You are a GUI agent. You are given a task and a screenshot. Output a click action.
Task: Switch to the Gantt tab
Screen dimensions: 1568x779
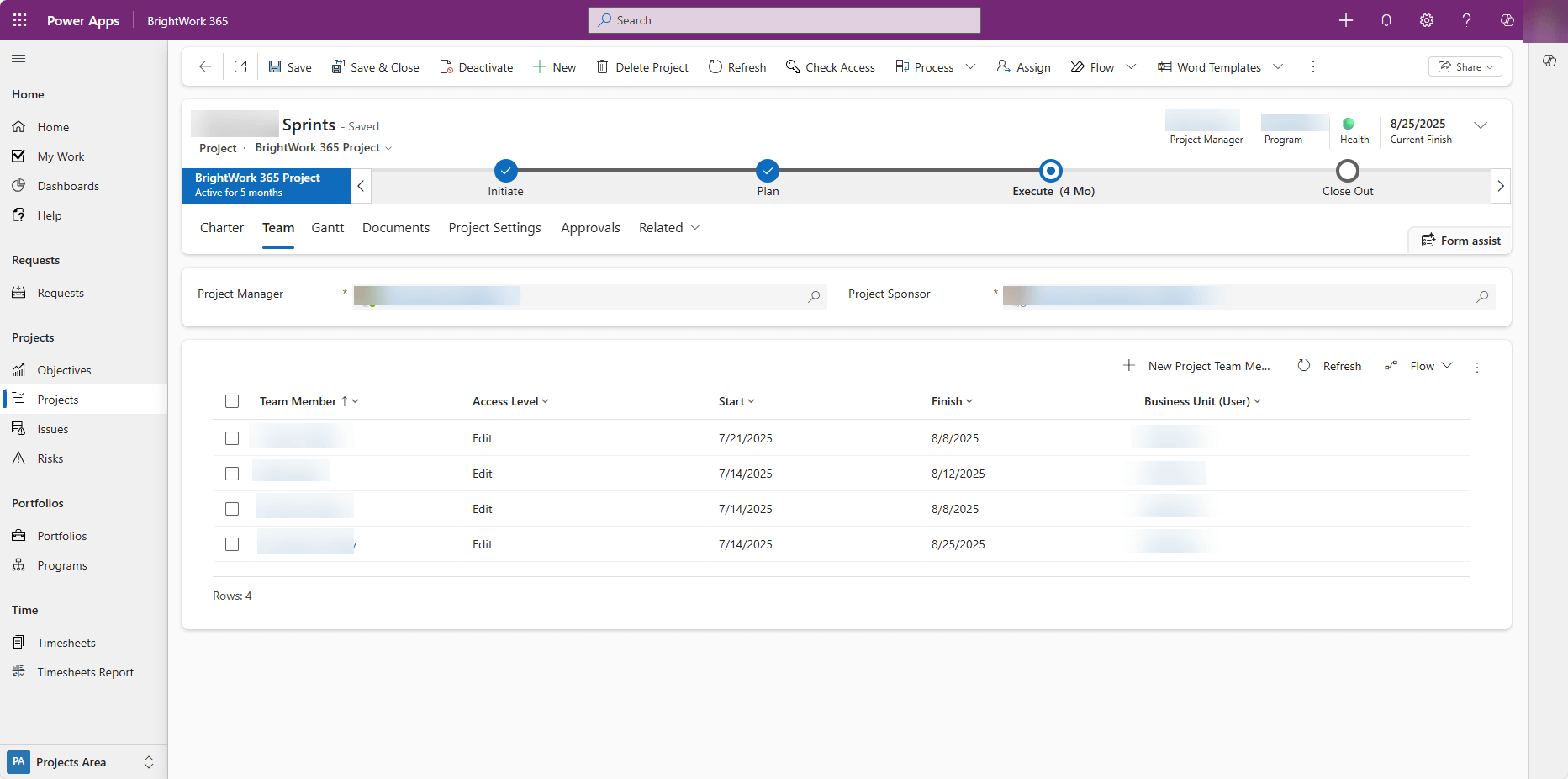tap(327, 227)
